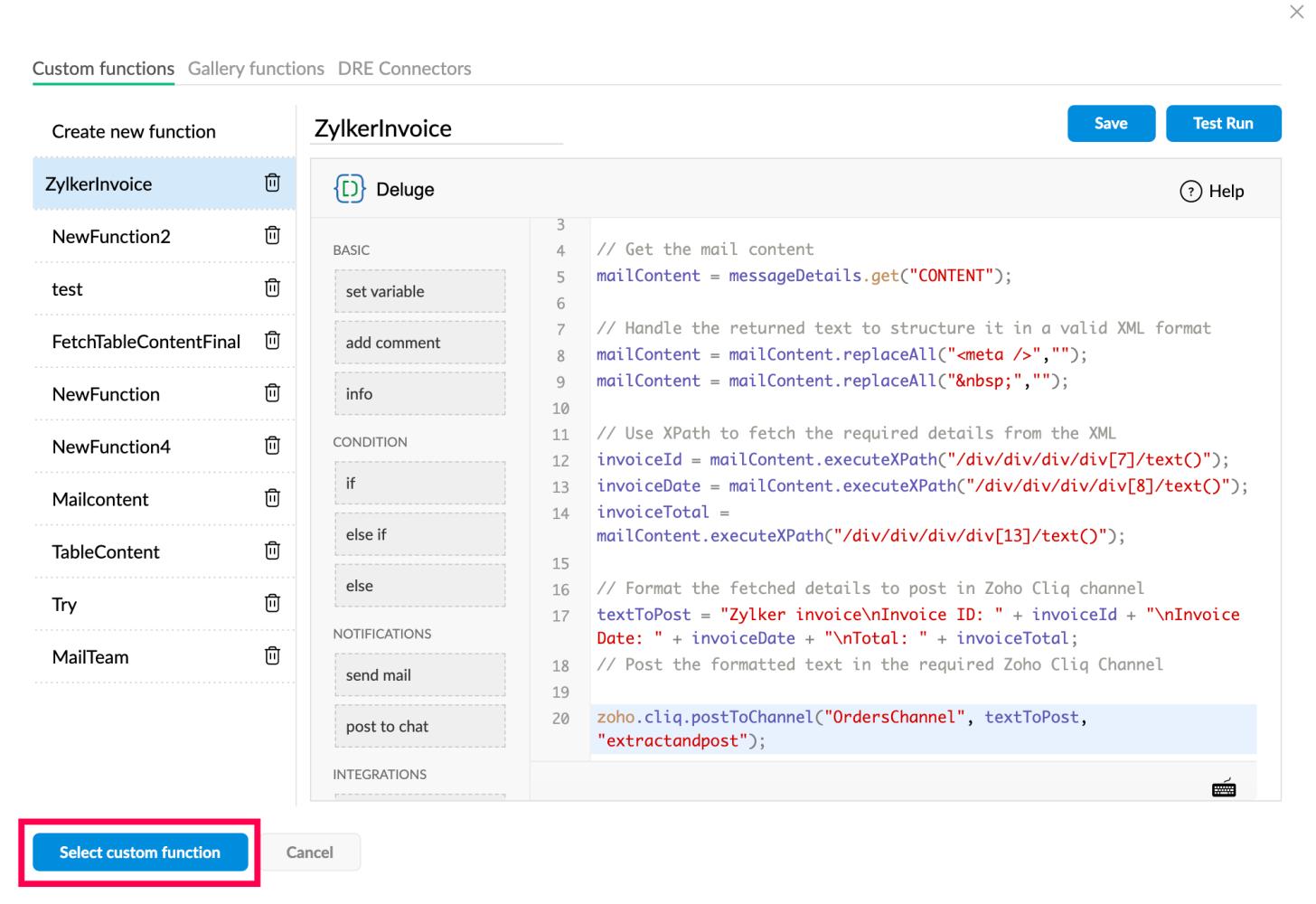Screen dimensions: 1316x904
Task: Save the ZylkerInvoice function
Action: tap(1111, 124)
